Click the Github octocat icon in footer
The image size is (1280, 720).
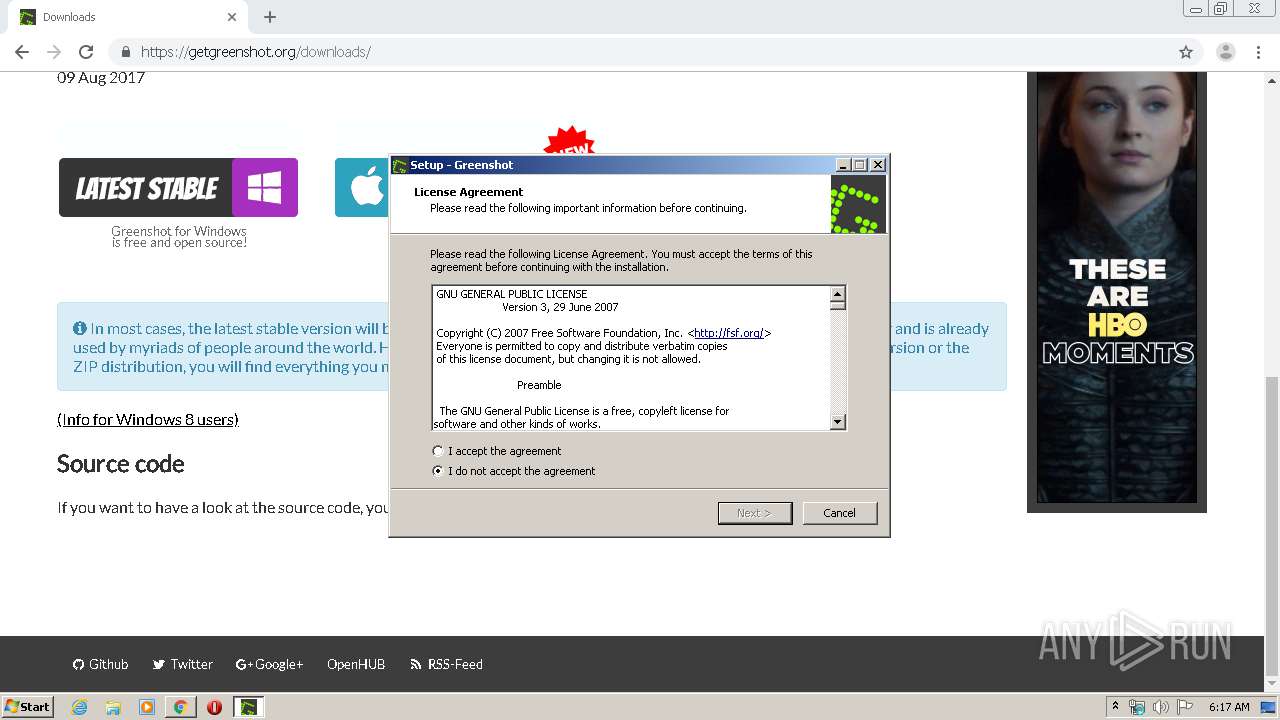[78, 664]
